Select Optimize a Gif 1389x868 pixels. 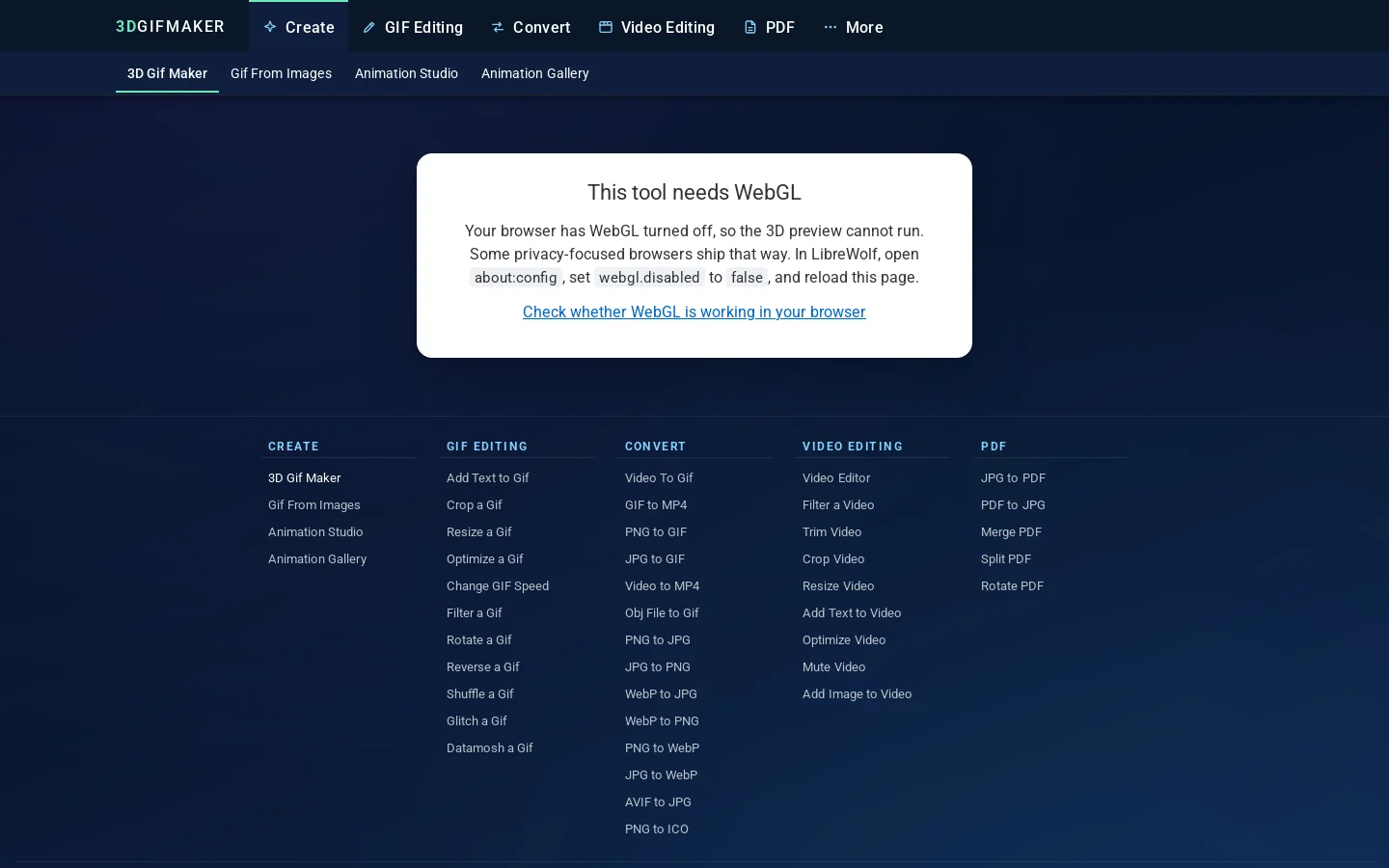(485, 558)
